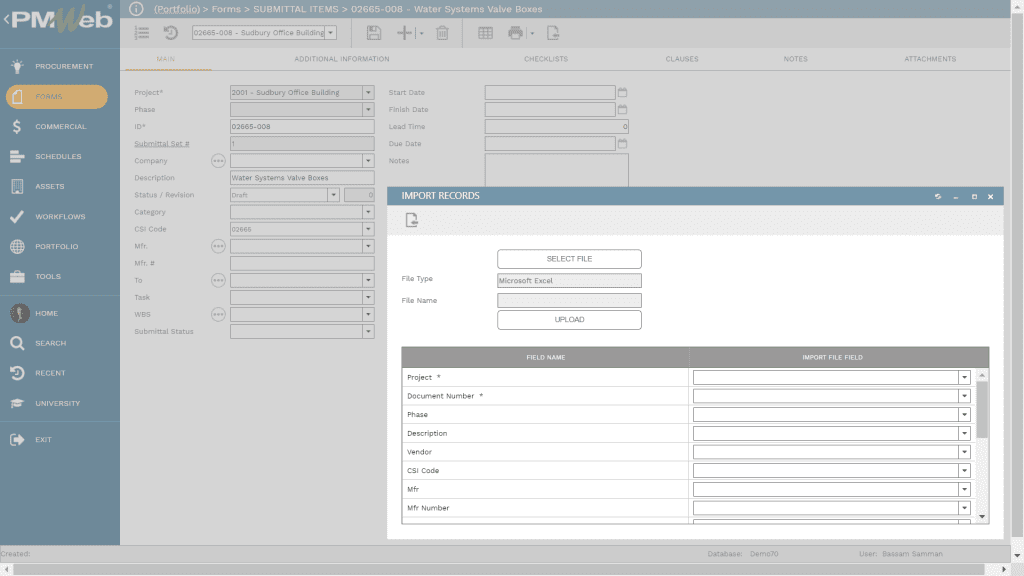The height and width of the screenshot is (576, 1024).
Task: Open Due Date calendar picker
Action: [x=622, y=143]
